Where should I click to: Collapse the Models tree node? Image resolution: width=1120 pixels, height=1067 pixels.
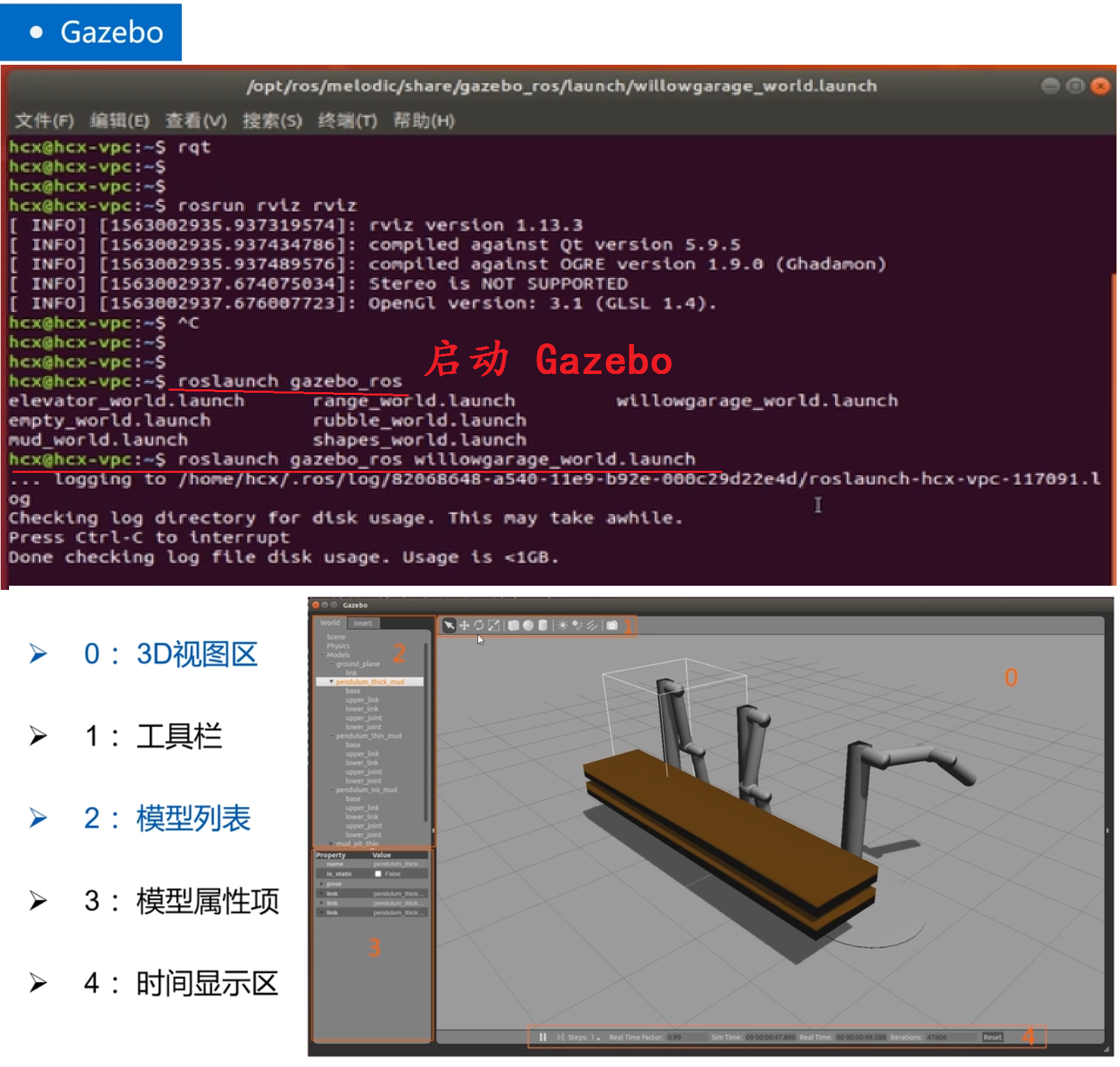click(322, 655)
